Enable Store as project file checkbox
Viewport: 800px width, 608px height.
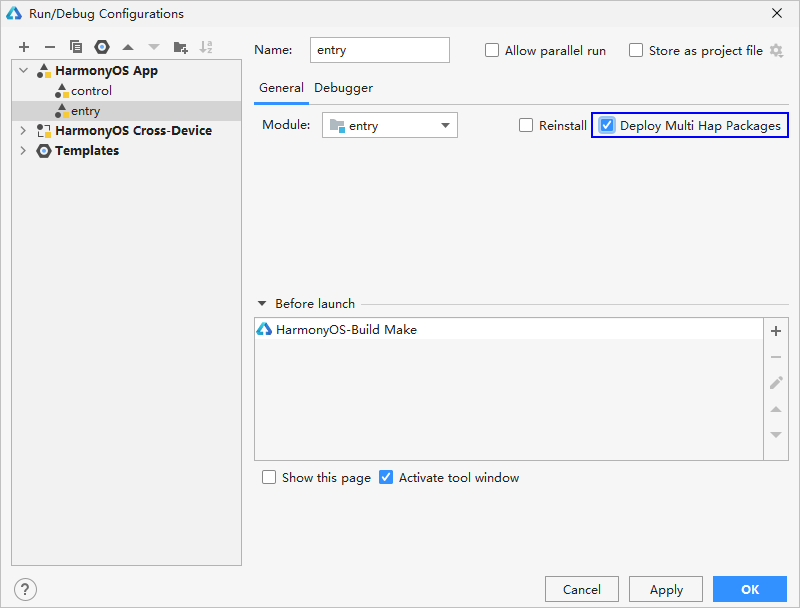[x=636, y=50]
